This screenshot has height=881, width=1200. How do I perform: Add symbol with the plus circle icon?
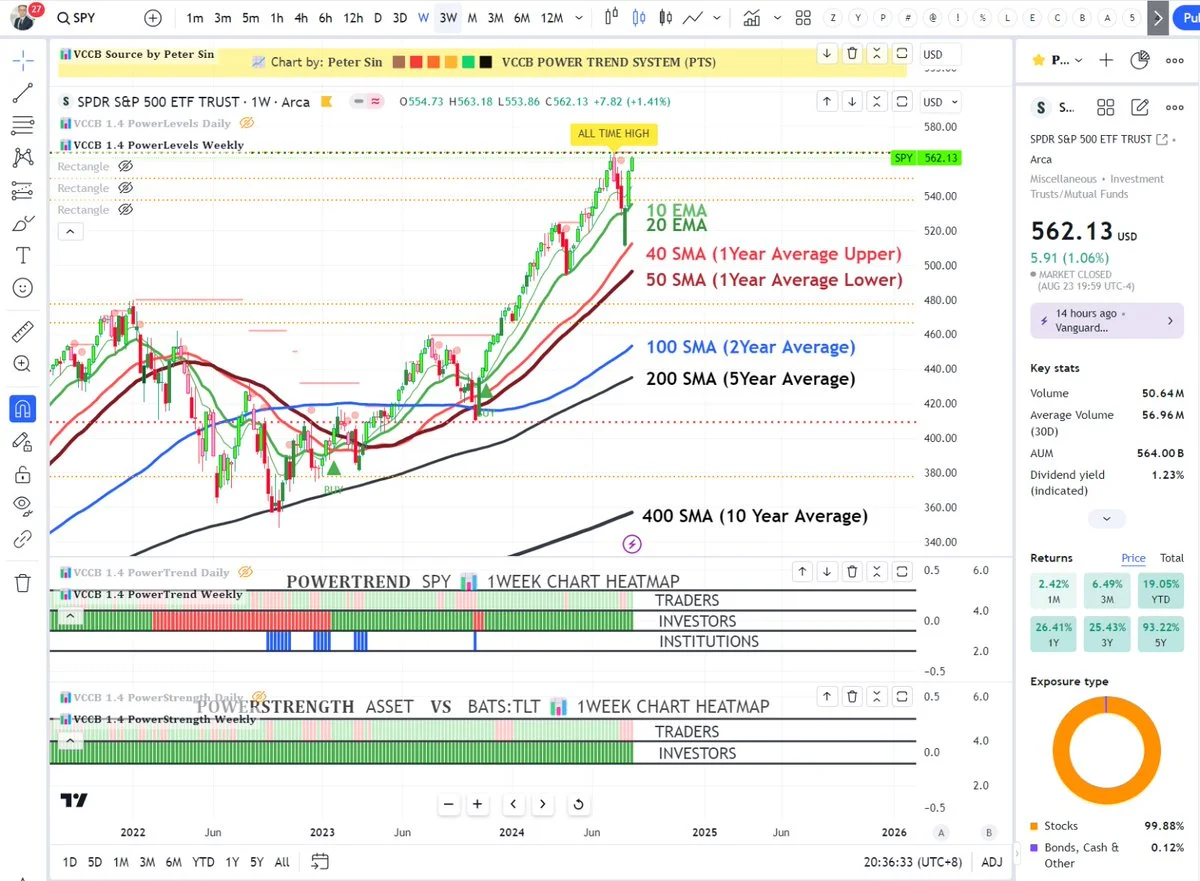pos(153,18)
